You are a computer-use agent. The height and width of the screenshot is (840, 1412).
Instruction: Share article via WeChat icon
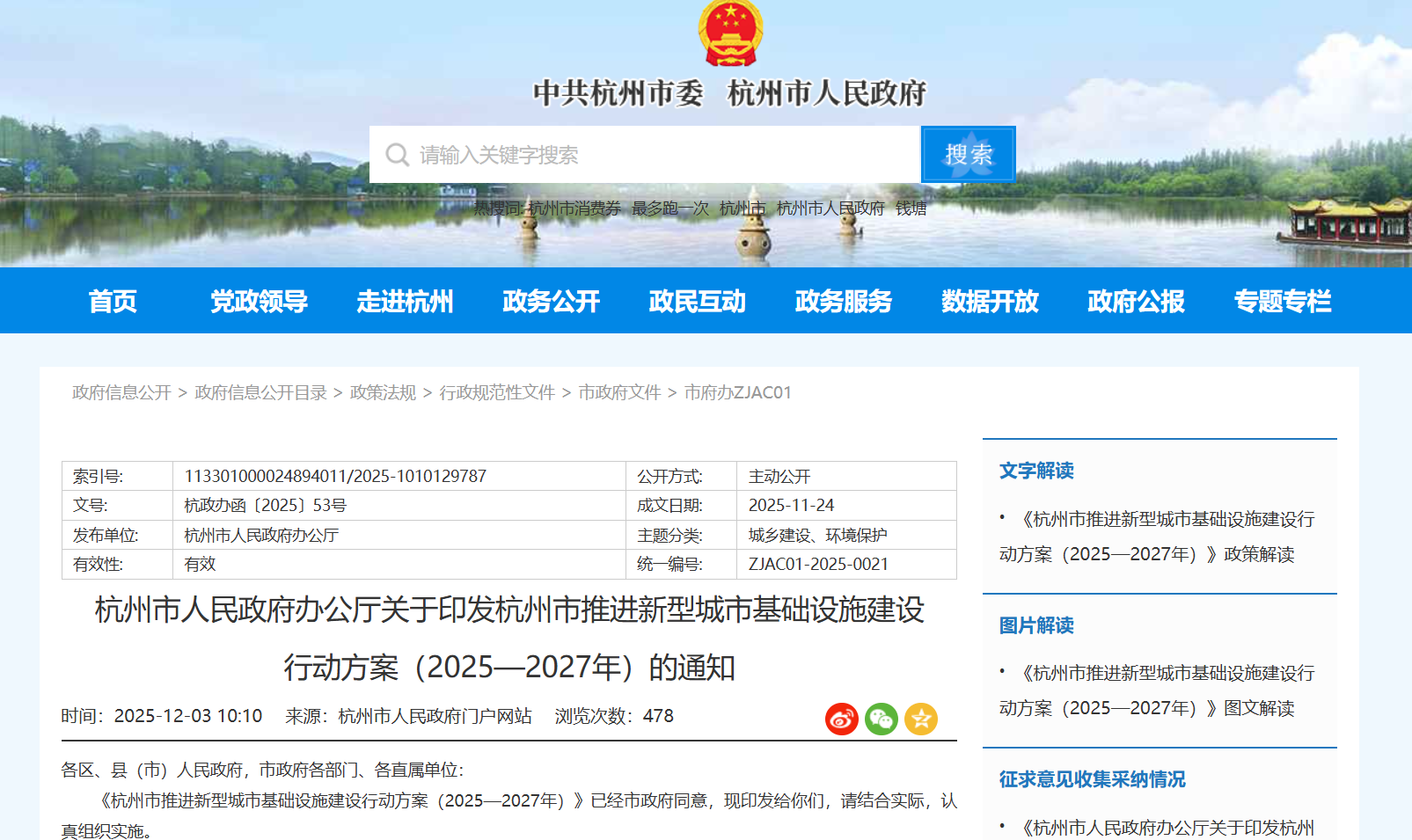coord(881,719)
